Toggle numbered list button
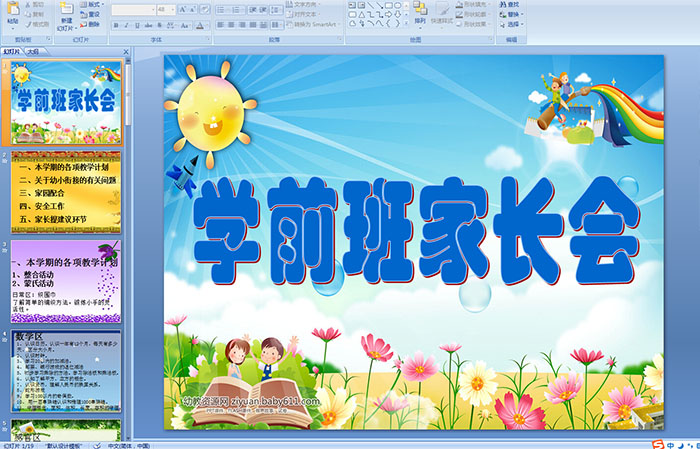700x449 pixels. tap(238, 9)
